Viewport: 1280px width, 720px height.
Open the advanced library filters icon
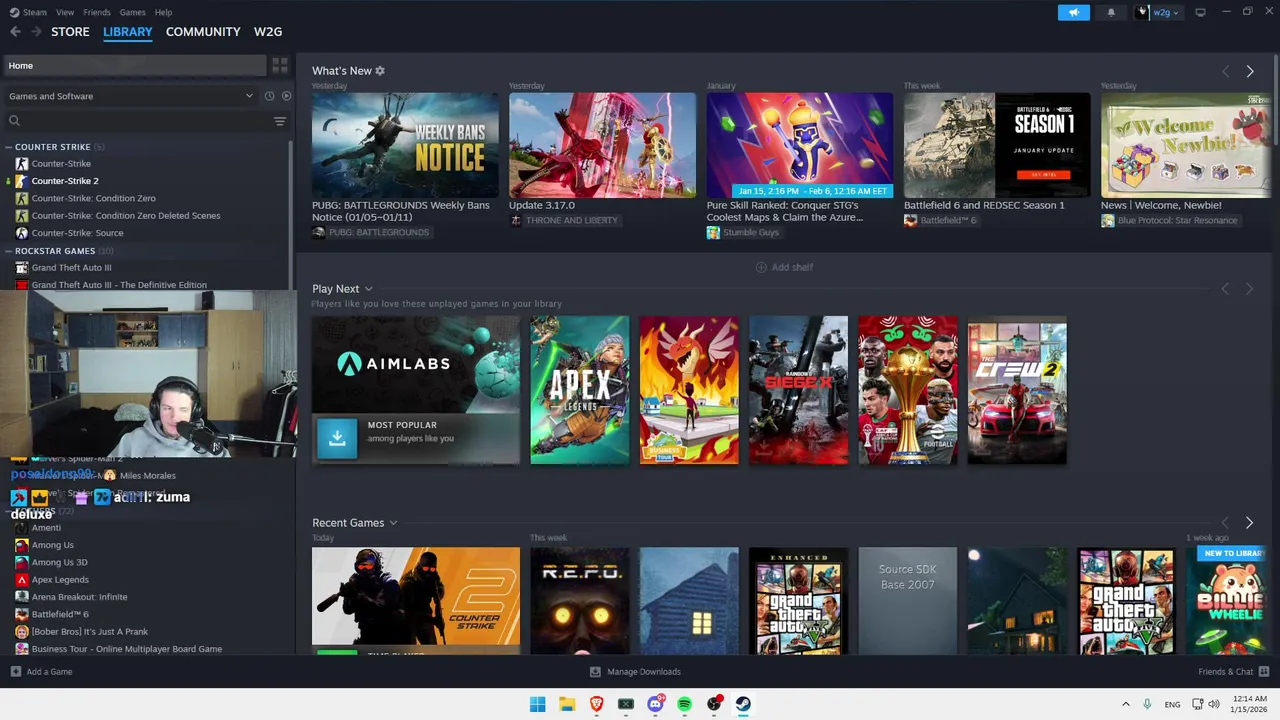pyautogui.click(x=280, y=121)
